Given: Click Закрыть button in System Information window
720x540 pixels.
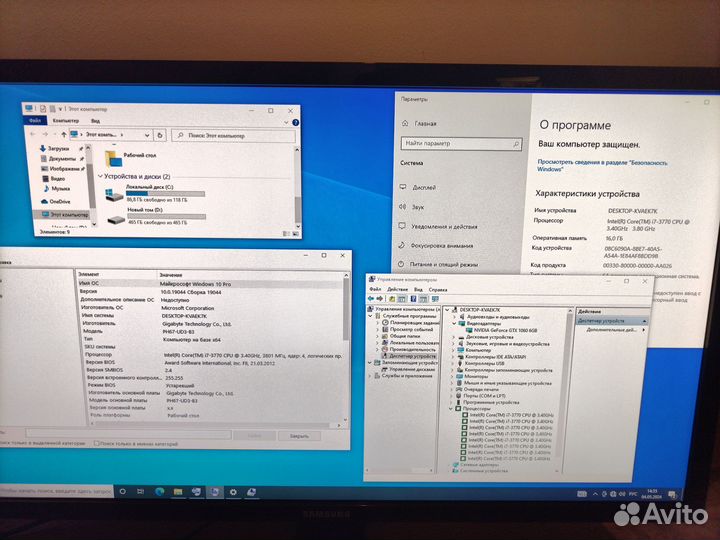Looking at the screenshot, I should tap(299, 436).
